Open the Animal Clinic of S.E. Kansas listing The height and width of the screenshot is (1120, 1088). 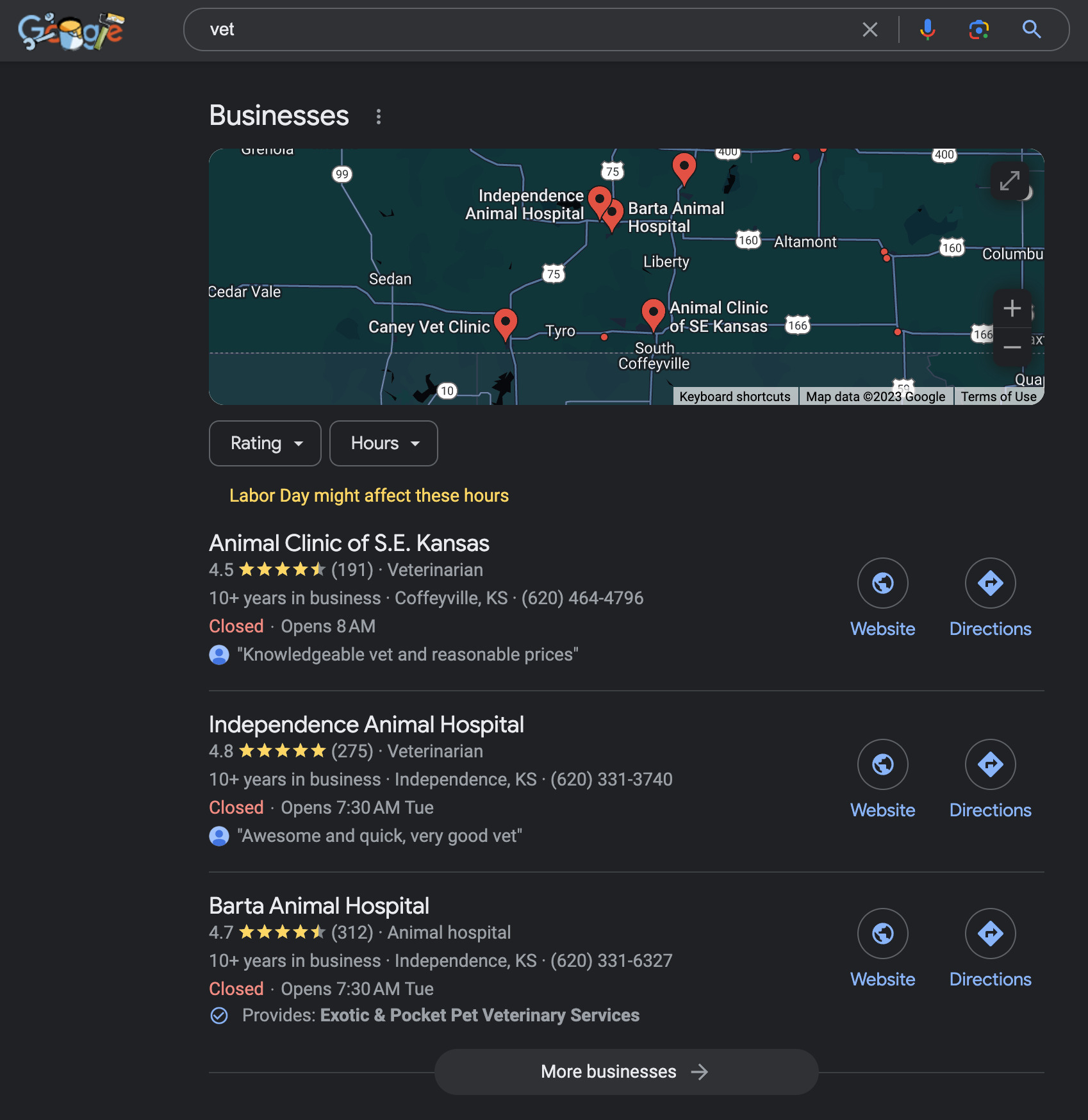point(349,543)
